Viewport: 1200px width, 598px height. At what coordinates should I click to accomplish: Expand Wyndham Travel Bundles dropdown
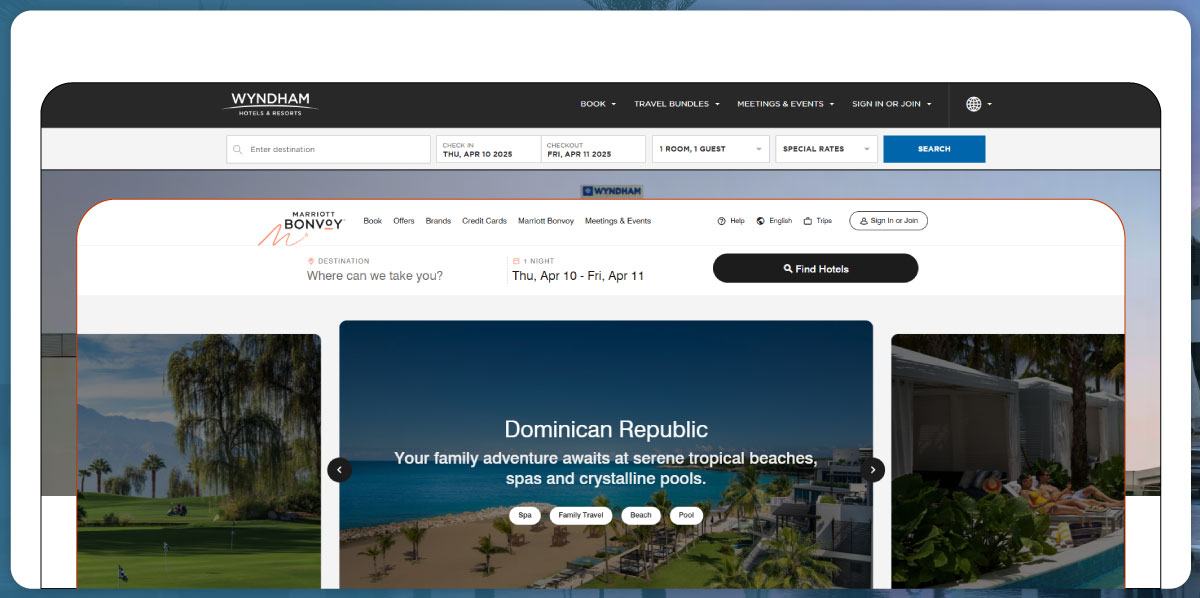(x=677, y=104)
